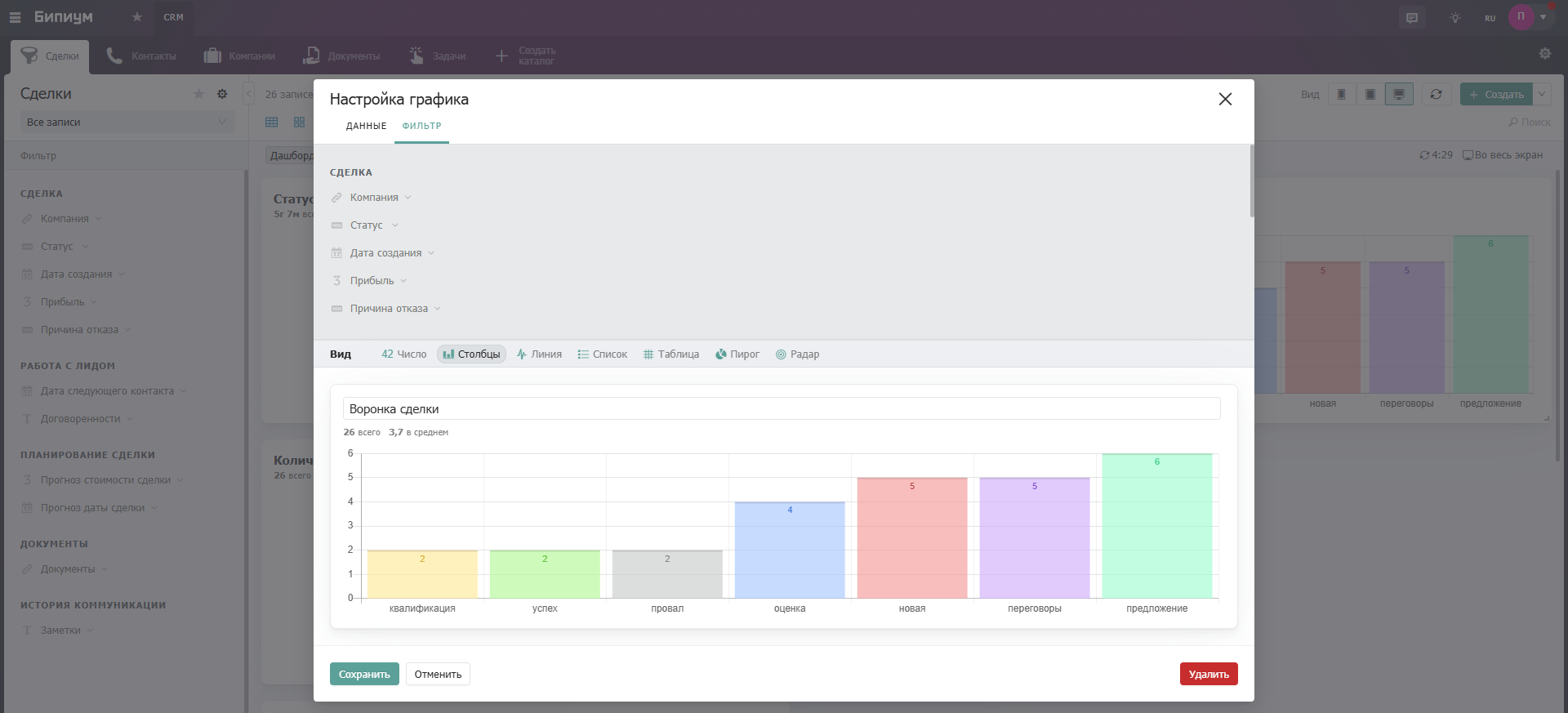Select the Пирог chart type
Image resolution: width=1568 pixels, height=713 pixels.
737,354
